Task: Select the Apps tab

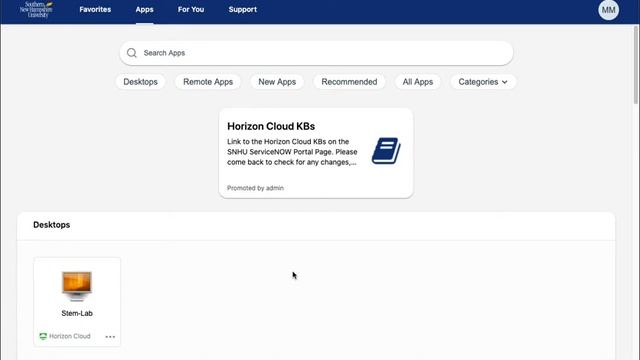Action: tap(144, 9)
